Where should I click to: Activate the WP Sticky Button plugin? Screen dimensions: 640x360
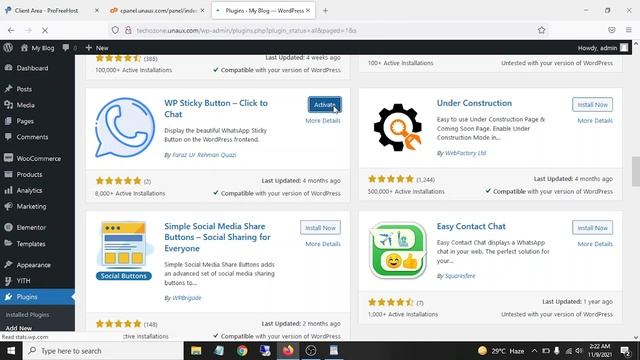click(324, 104)
